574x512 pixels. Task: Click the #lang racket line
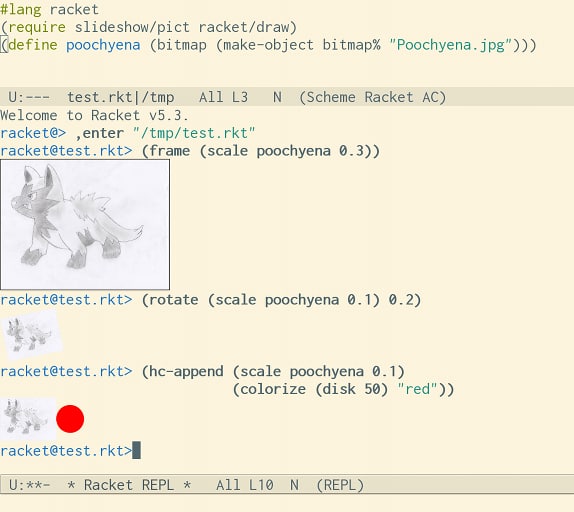pos(49,9)
